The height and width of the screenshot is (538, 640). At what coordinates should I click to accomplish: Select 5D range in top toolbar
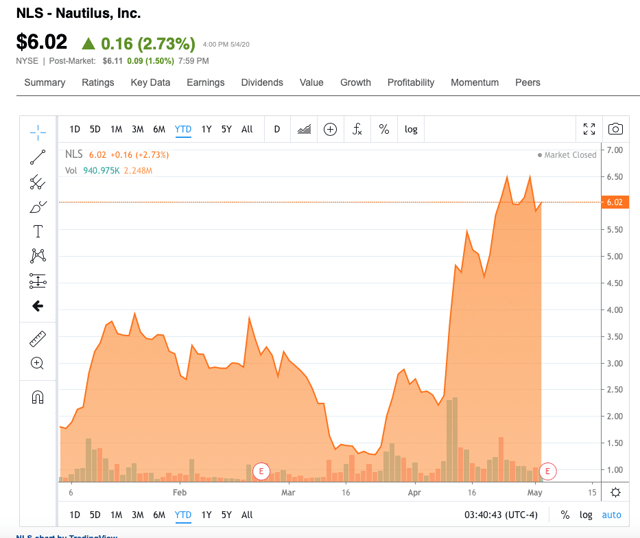[95, 129]
